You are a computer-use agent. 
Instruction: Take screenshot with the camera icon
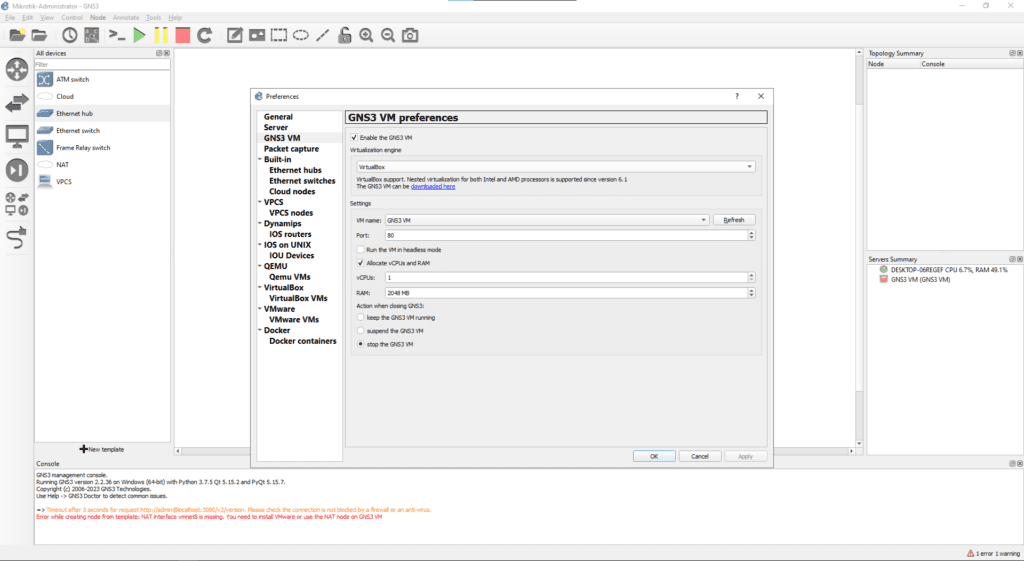point(410,35)
